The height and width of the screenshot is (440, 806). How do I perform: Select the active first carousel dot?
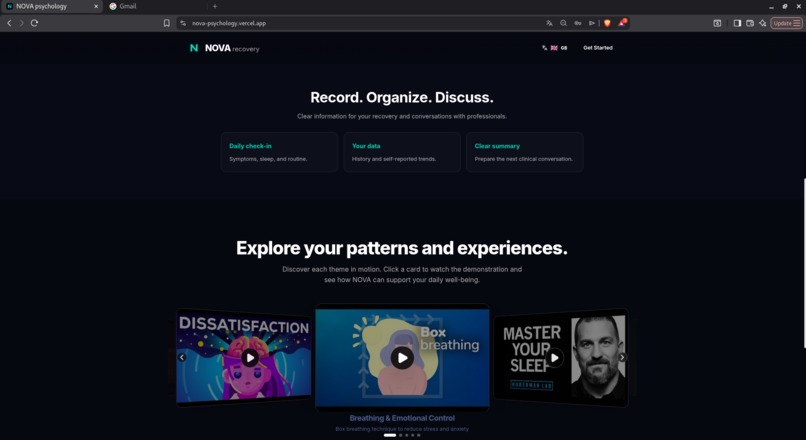pos(390,435)
